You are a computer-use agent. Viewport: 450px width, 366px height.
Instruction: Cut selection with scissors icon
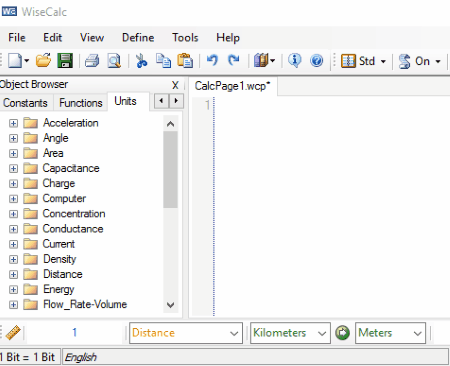[141, 61]
